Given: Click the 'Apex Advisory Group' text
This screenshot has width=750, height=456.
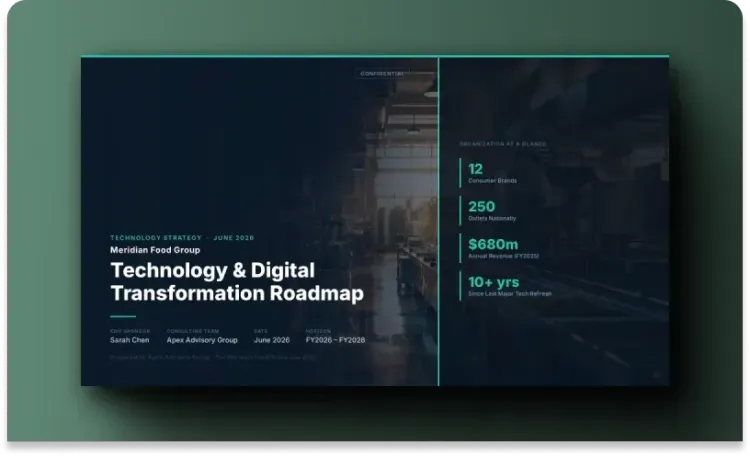Looking at the screenshot, I should (202, 340).
